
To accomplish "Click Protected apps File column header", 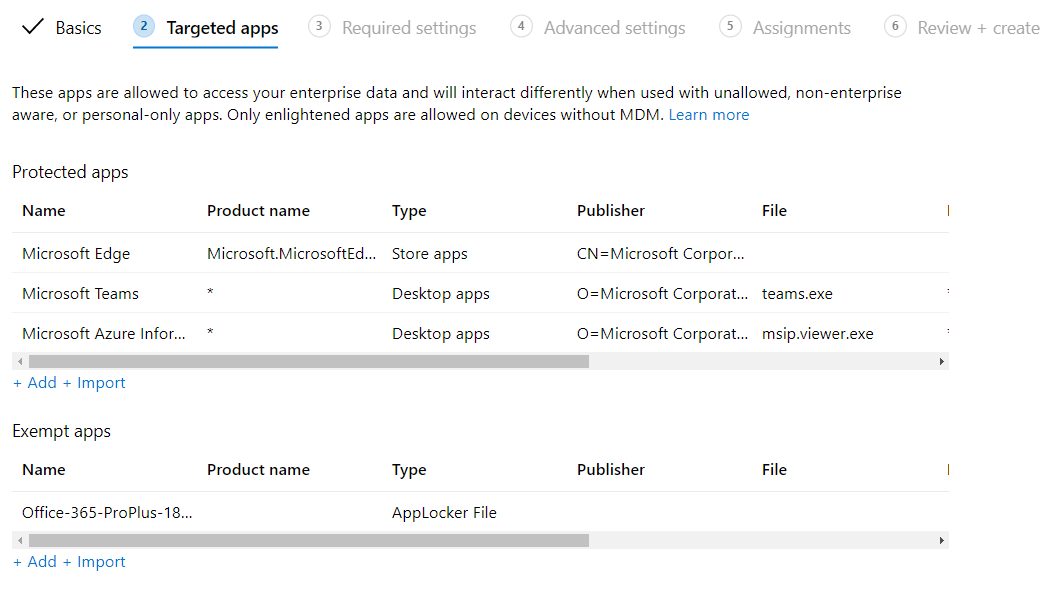I will [x=774, y=210].
